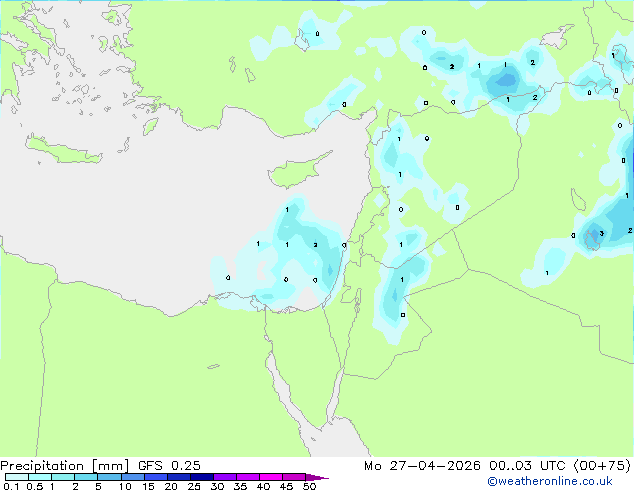This screenshot has width=634, height=490.
Task: Pick the 15–20 mm blue legend swatch
Action: (156, 477)
